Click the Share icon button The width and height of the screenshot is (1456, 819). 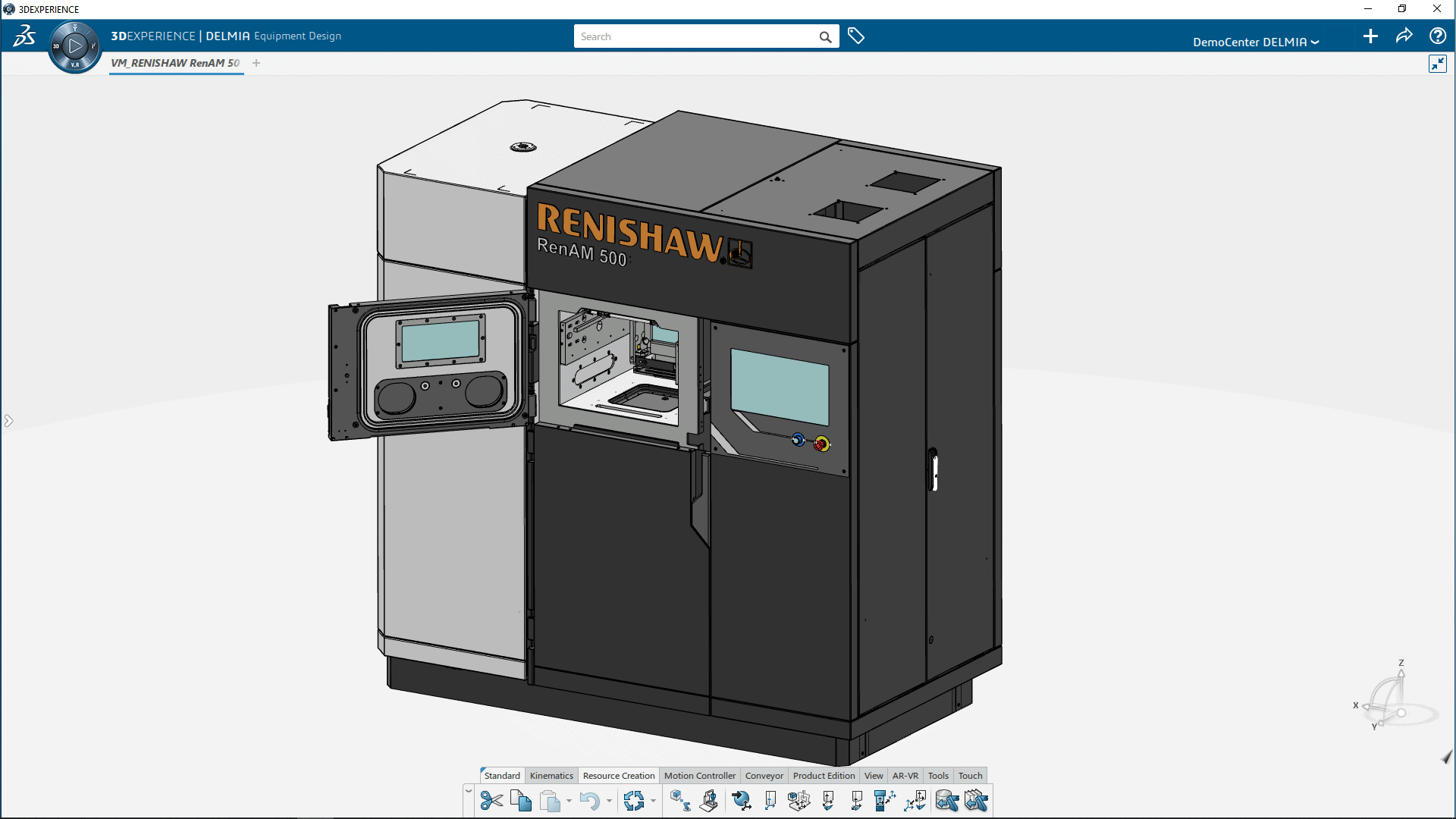point(1405,37)
